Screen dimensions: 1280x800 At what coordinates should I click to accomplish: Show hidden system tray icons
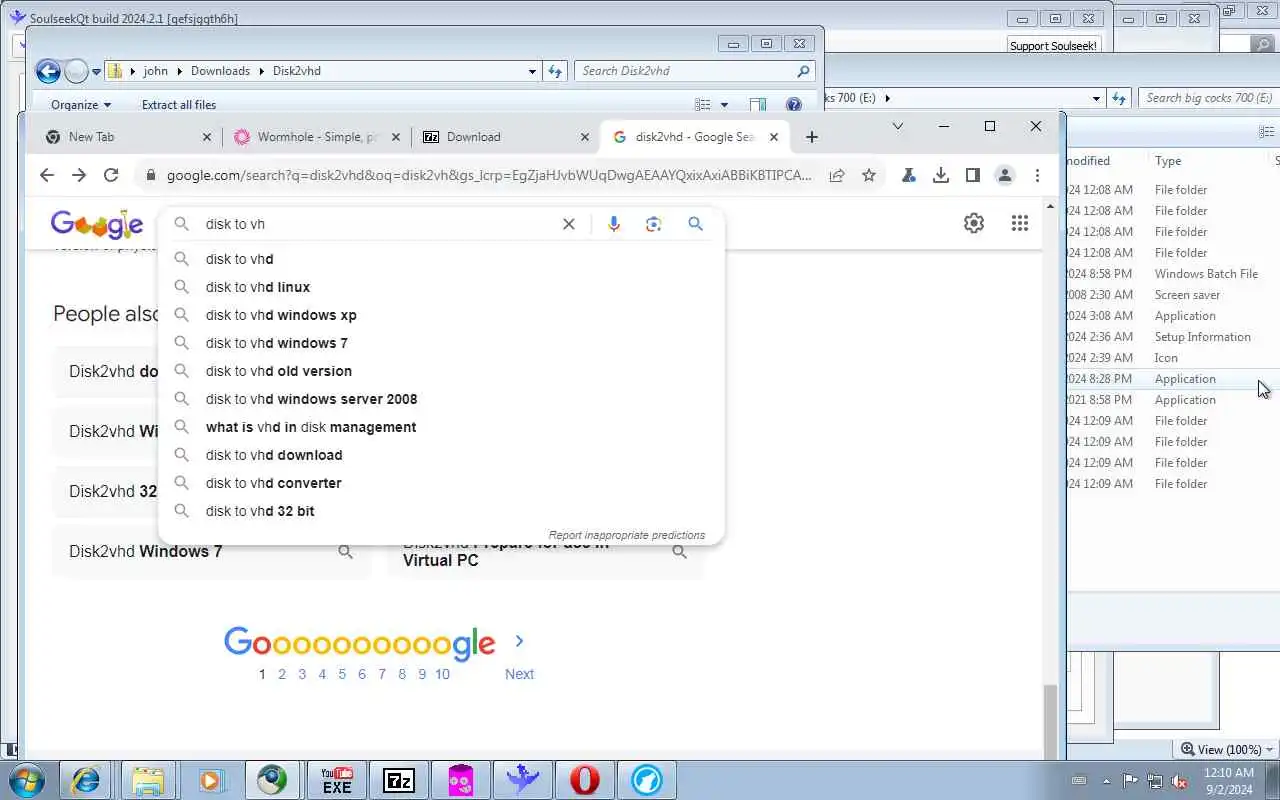coord(1106,781)
